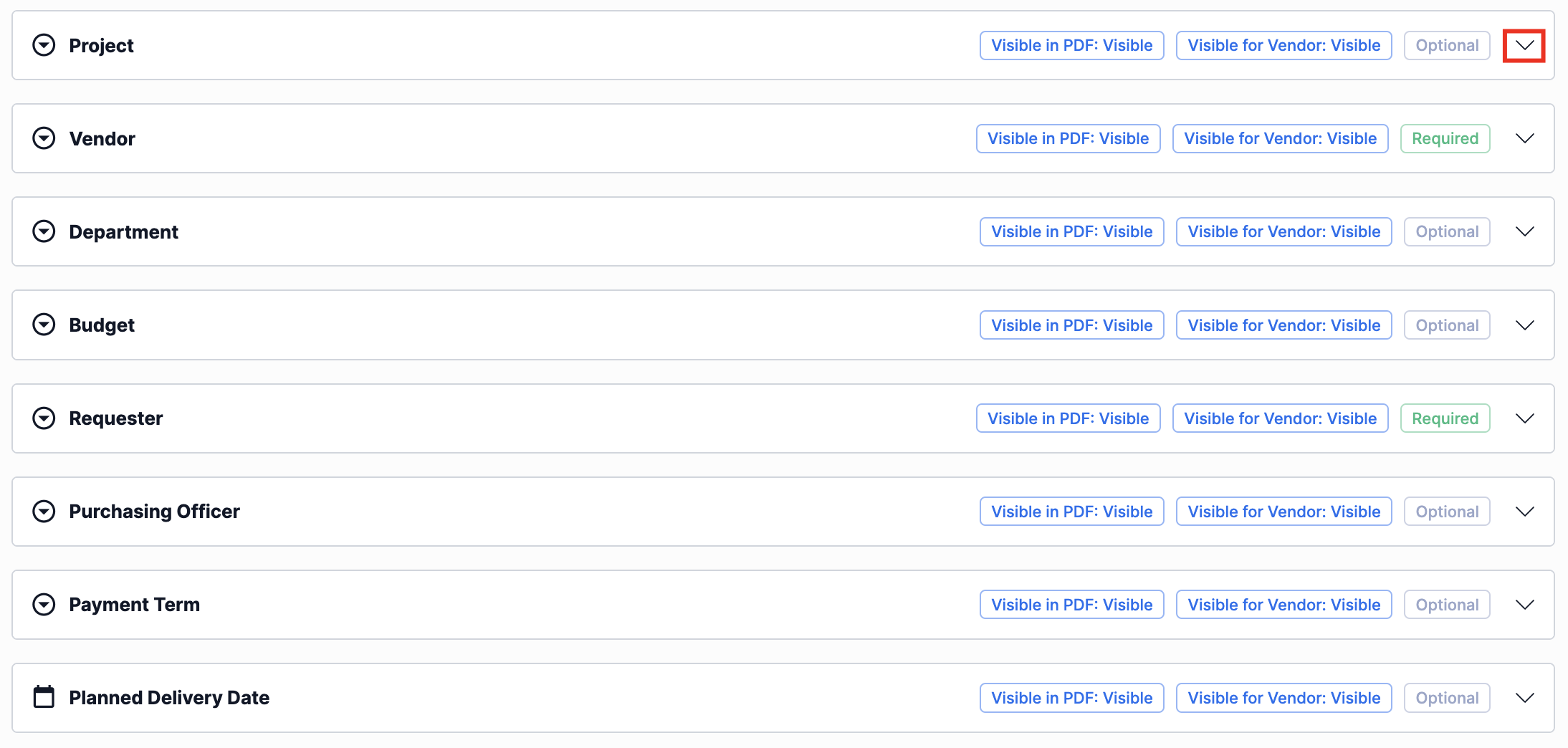Click Visible for Vendor badge on Purchasing Officer
Viewport: 1568px width, 748px height.
pos(1283,512)
